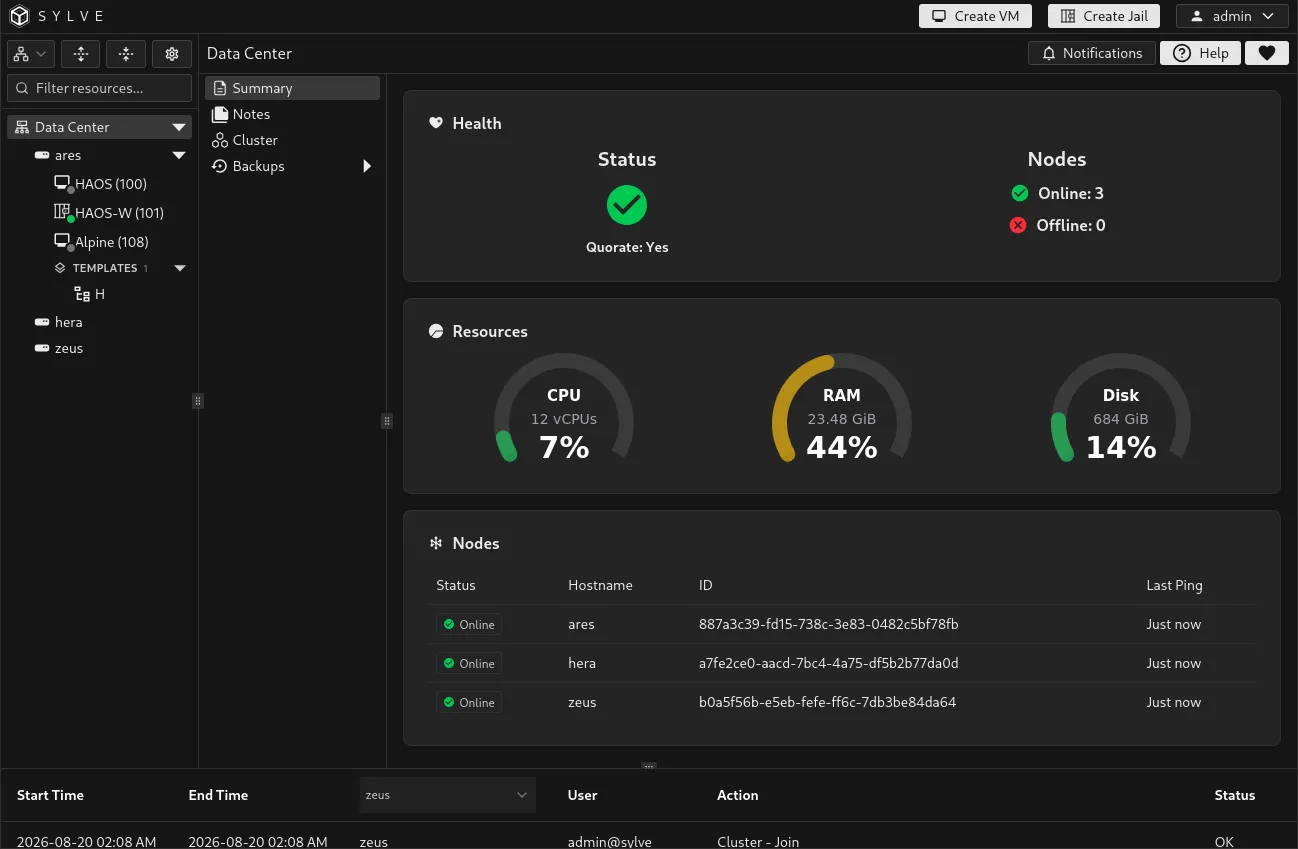This screenshot has width=1298, height=849.
Task: Click the red Offline nodes icon
Action: [x=1018, y=225]
